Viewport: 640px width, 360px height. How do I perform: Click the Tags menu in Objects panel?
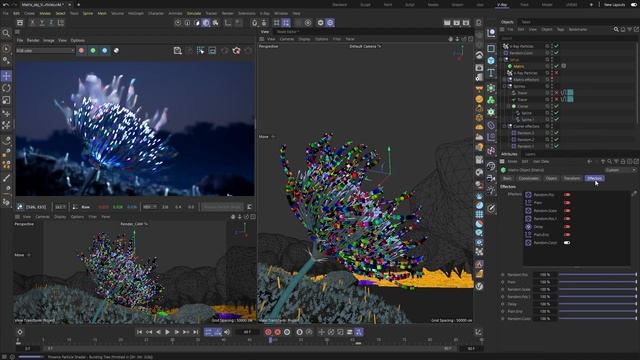click(560, 29)
